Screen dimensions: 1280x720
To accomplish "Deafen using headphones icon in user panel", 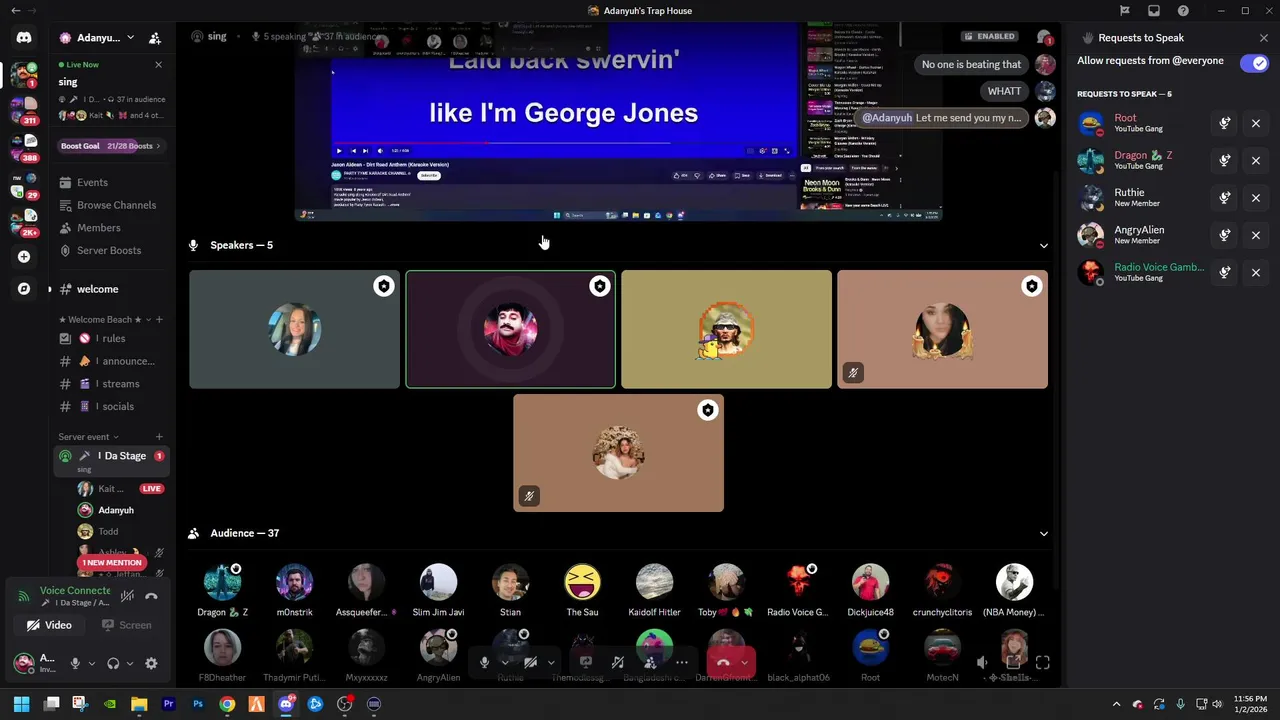I will pyautogui.click(x=113, y=663).
